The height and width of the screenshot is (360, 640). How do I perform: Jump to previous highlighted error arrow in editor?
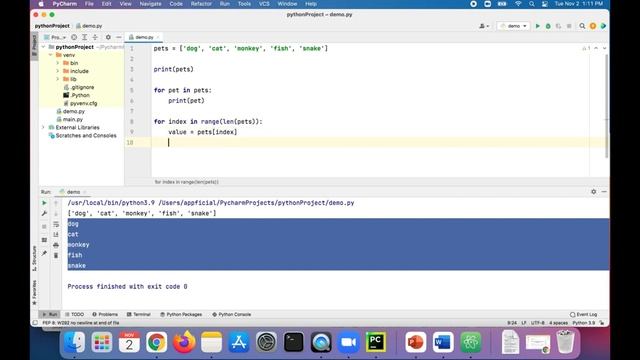click(x=596, y=48)
